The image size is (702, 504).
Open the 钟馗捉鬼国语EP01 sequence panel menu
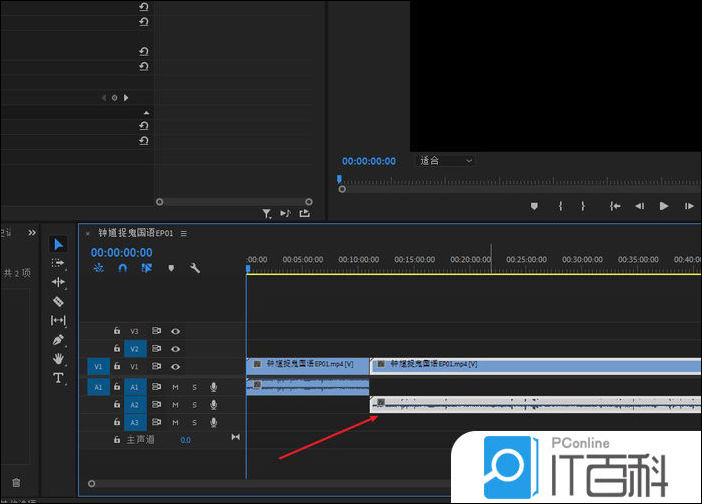(x=184, y=233)
